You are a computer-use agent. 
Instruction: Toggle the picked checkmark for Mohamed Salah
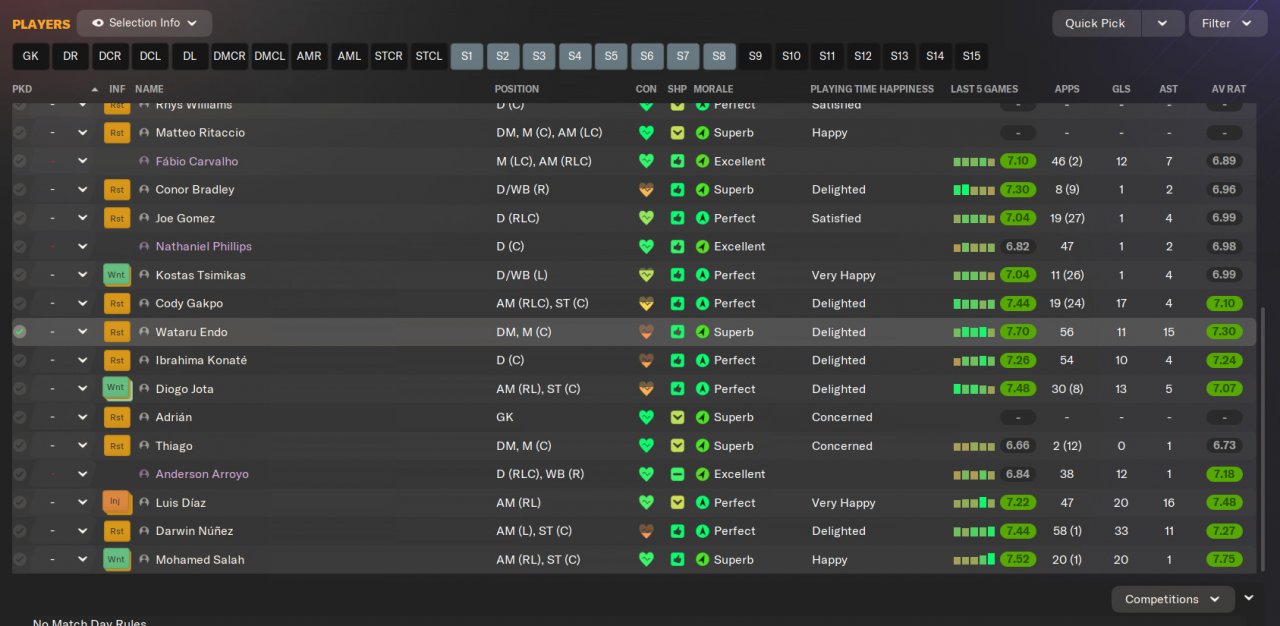(x=20, y=559)
